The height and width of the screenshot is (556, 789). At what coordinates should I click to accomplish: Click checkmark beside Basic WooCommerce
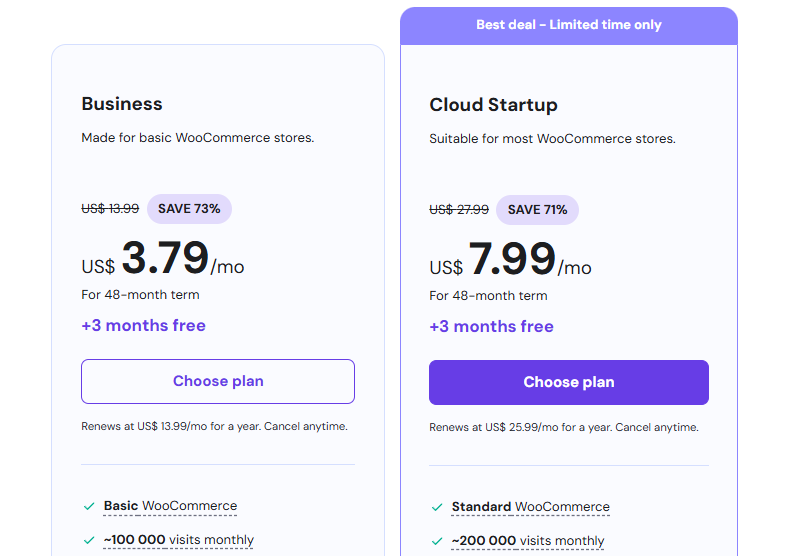[x=89, y=506]
